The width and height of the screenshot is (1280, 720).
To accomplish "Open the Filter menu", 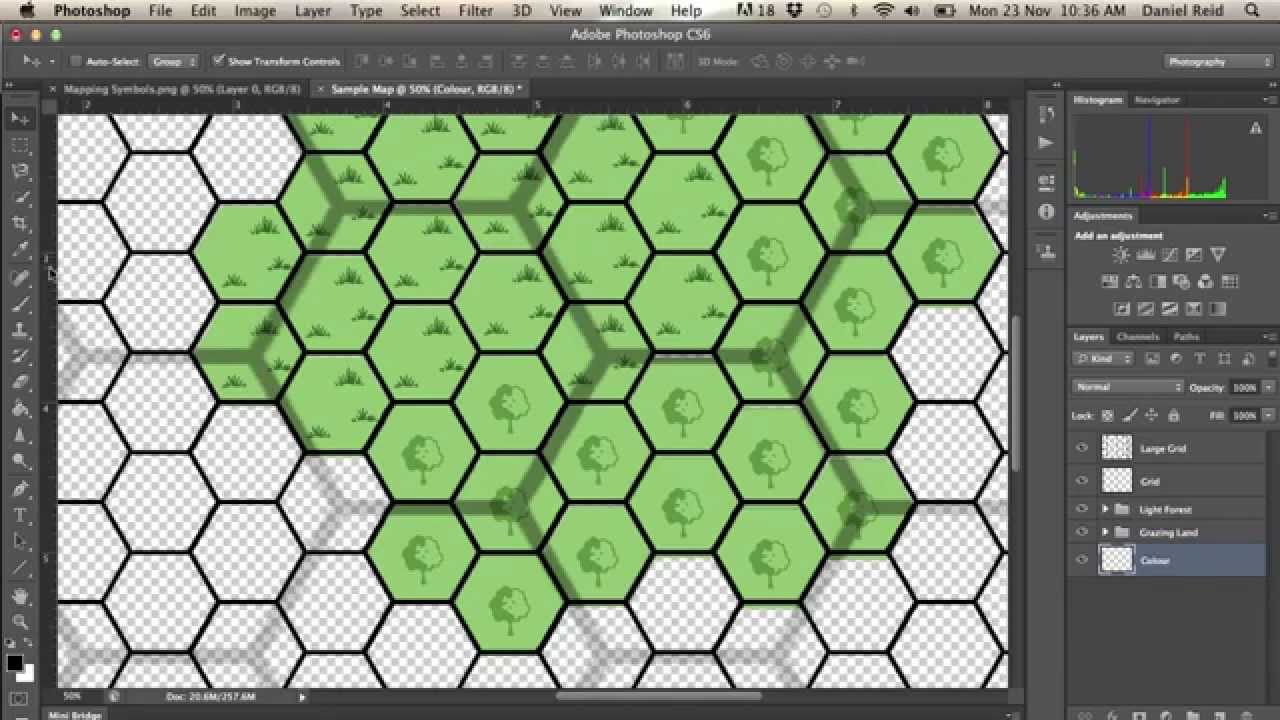I will click(x=476, y=11).
